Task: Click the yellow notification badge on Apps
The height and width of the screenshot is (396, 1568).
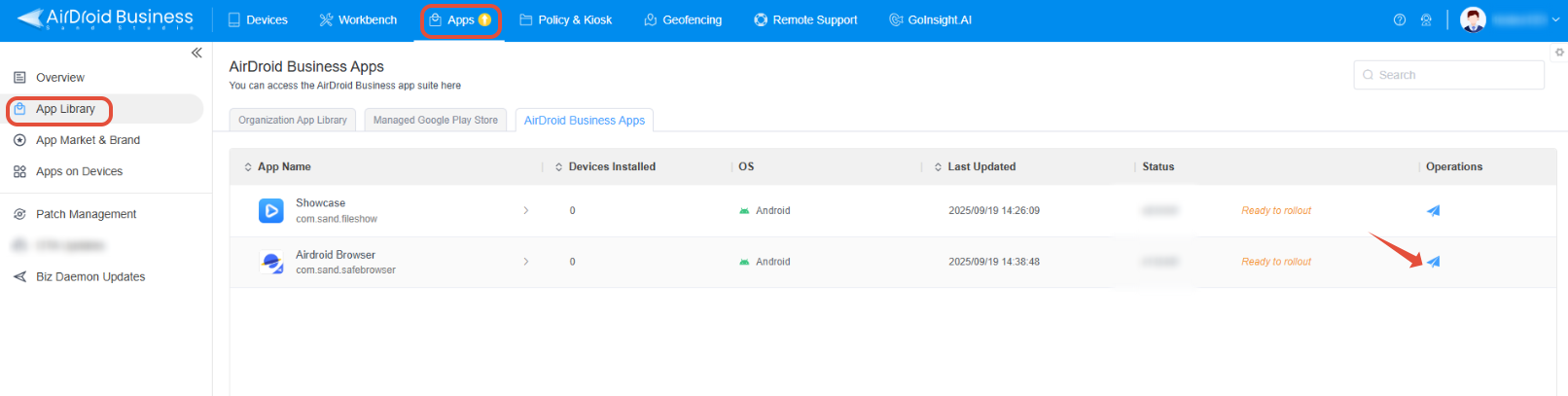Action: tap(484, 19)
